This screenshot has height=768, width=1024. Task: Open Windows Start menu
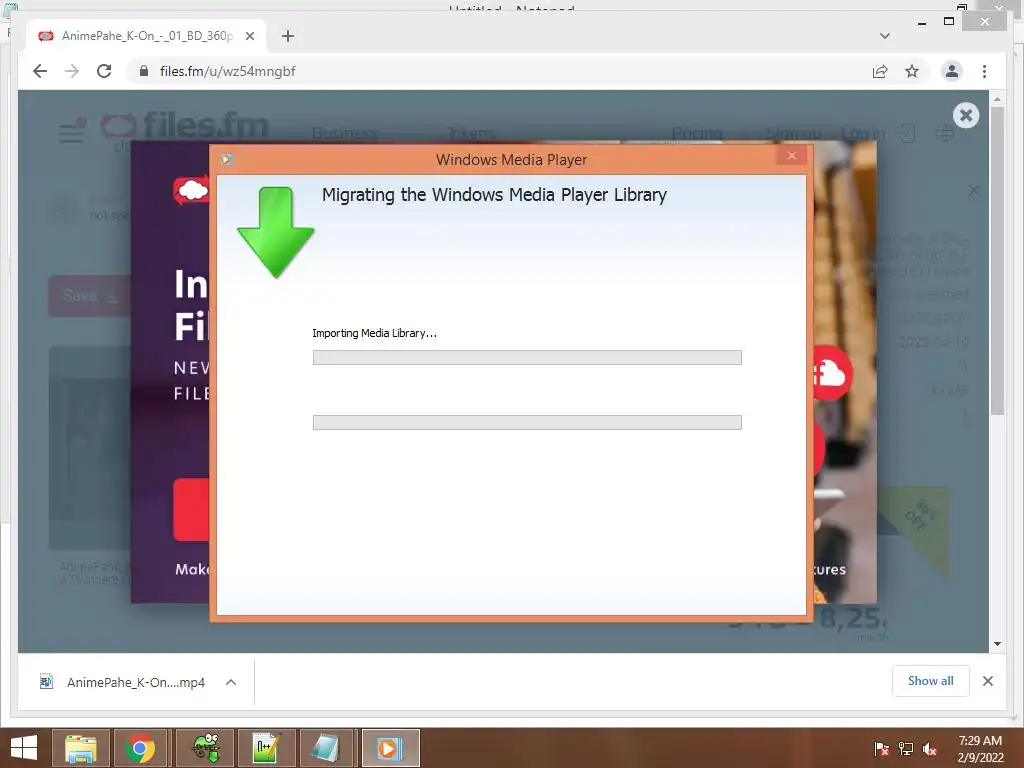[24, 748]
